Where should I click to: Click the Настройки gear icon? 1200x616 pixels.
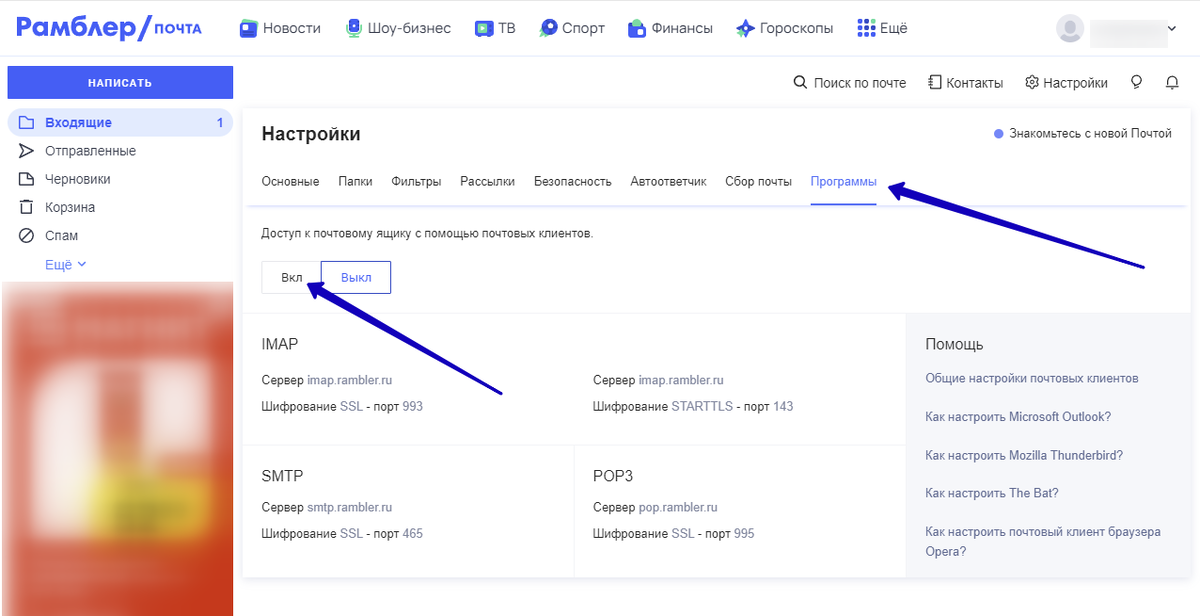coord(1032,83)
